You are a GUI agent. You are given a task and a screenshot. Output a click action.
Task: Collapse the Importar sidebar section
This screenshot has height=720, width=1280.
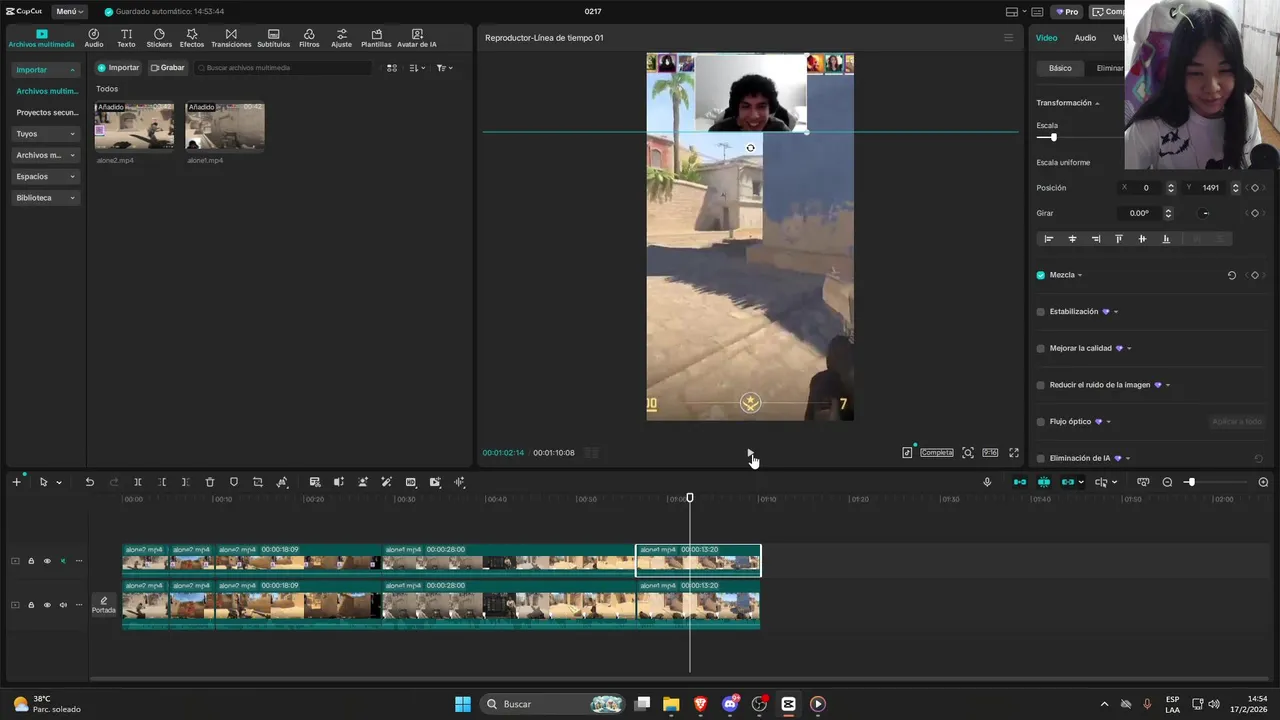pos(45,70)
